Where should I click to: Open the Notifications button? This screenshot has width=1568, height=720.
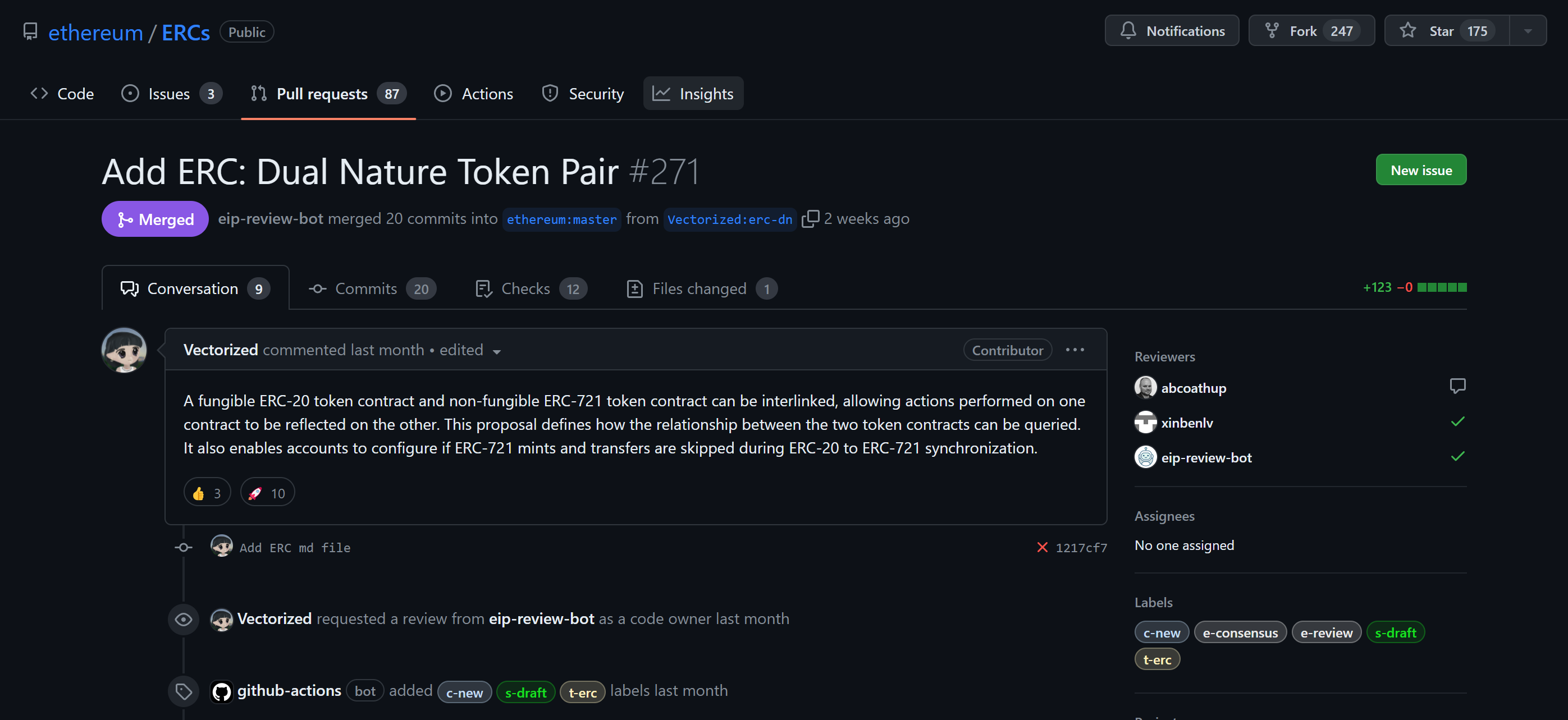[x=1171, y=31]
